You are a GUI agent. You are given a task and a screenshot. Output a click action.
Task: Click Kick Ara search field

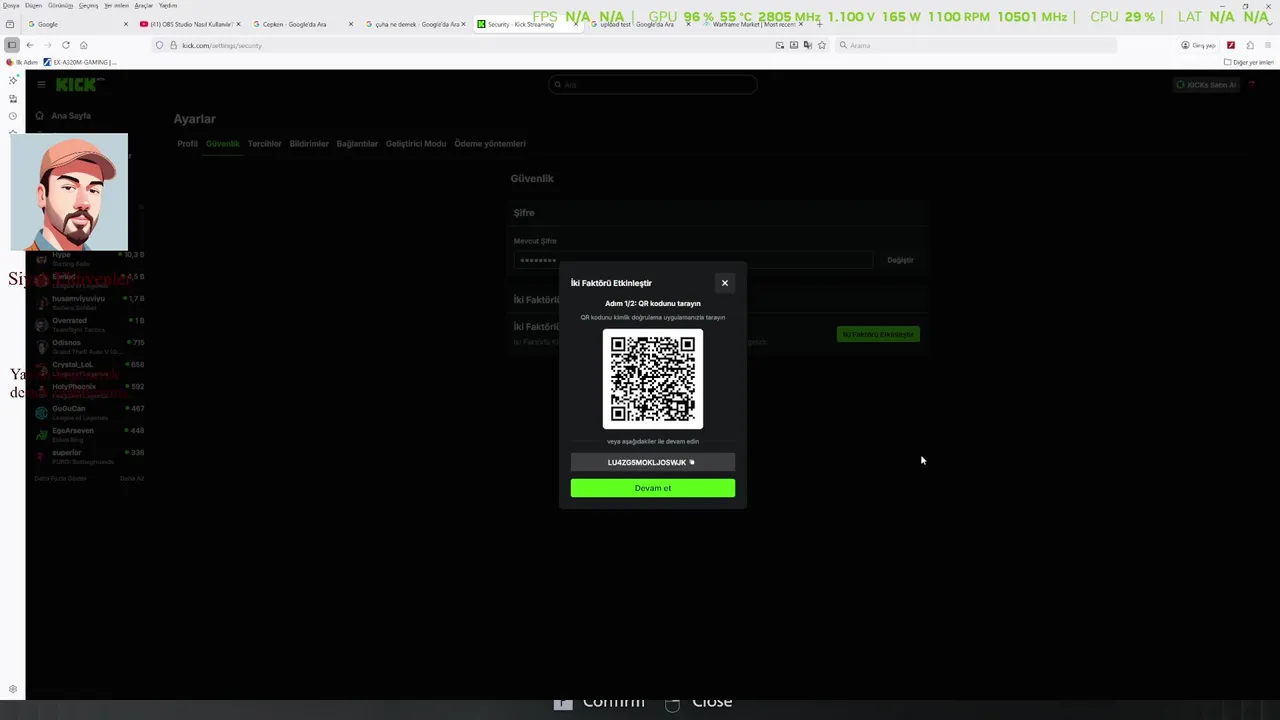[x=652, y=85]
